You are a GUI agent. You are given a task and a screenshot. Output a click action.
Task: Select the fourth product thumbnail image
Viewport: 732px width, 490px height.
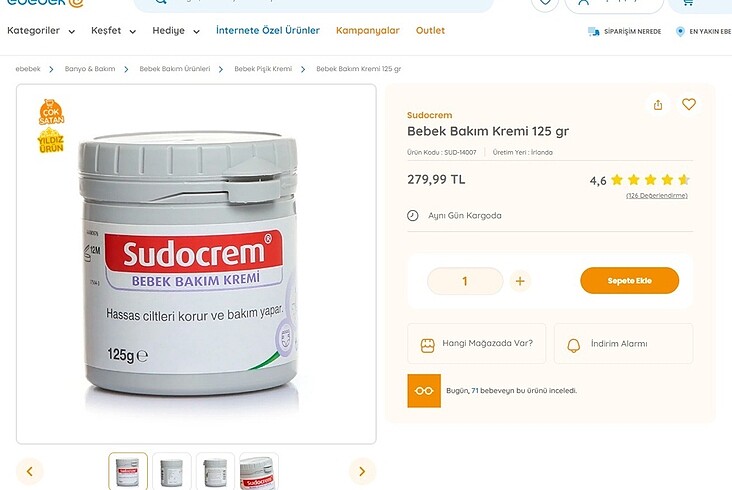click(259, 471)
